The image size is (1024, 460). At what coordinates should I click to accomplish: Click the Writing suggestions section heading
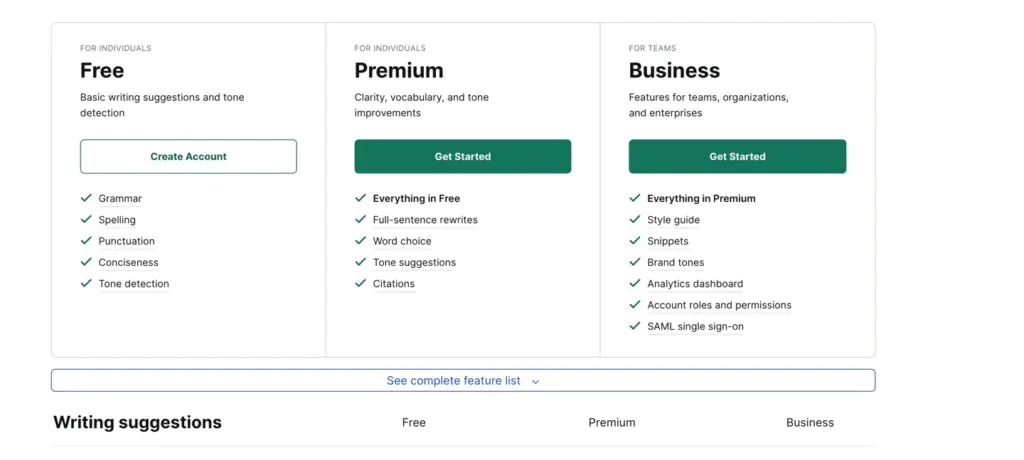tap(138, 423)
